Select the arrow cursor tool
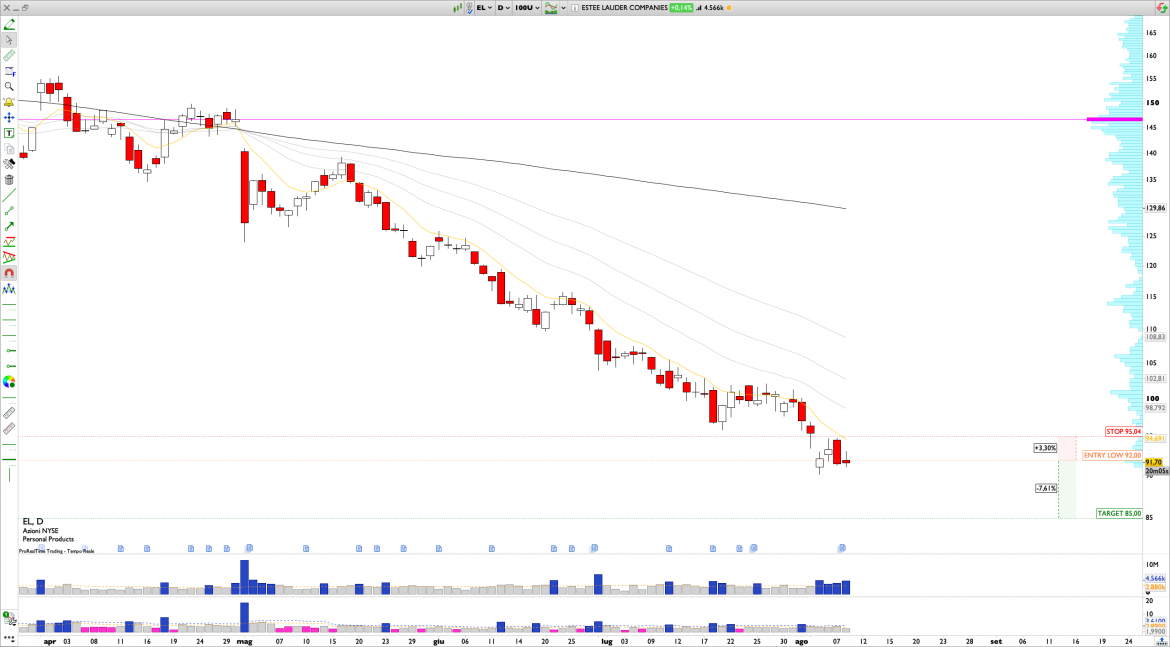 click(x=9, y=40)
